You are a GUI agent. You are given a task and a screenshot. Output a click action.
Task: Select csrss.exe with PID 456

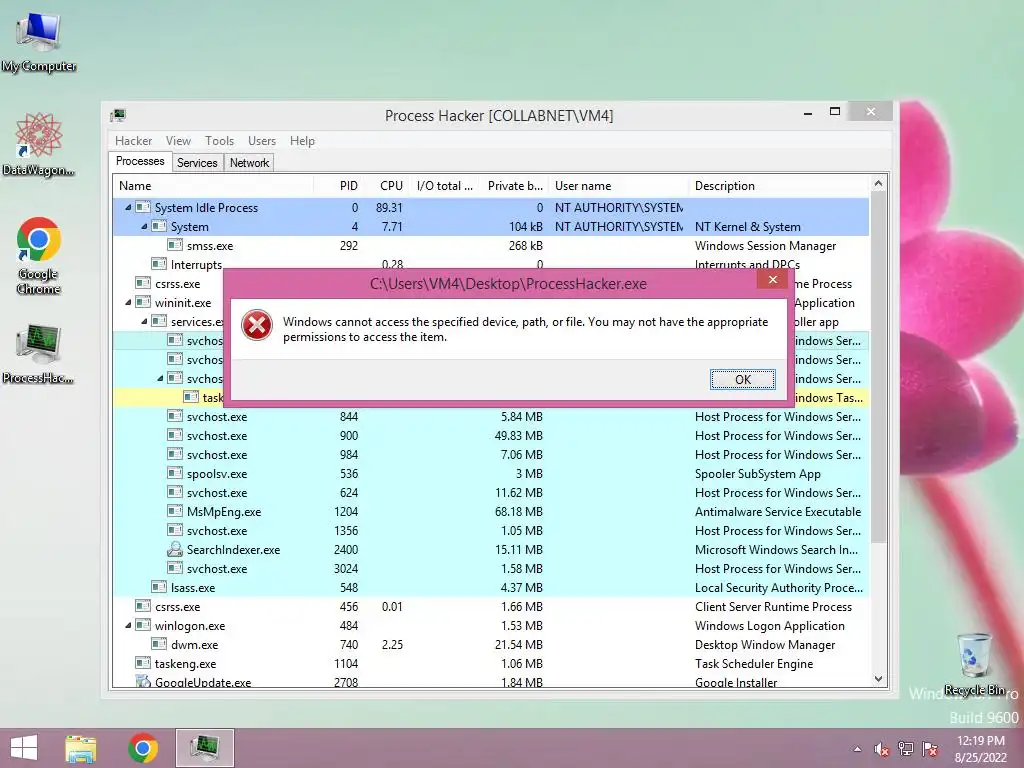tap(490, 607)
